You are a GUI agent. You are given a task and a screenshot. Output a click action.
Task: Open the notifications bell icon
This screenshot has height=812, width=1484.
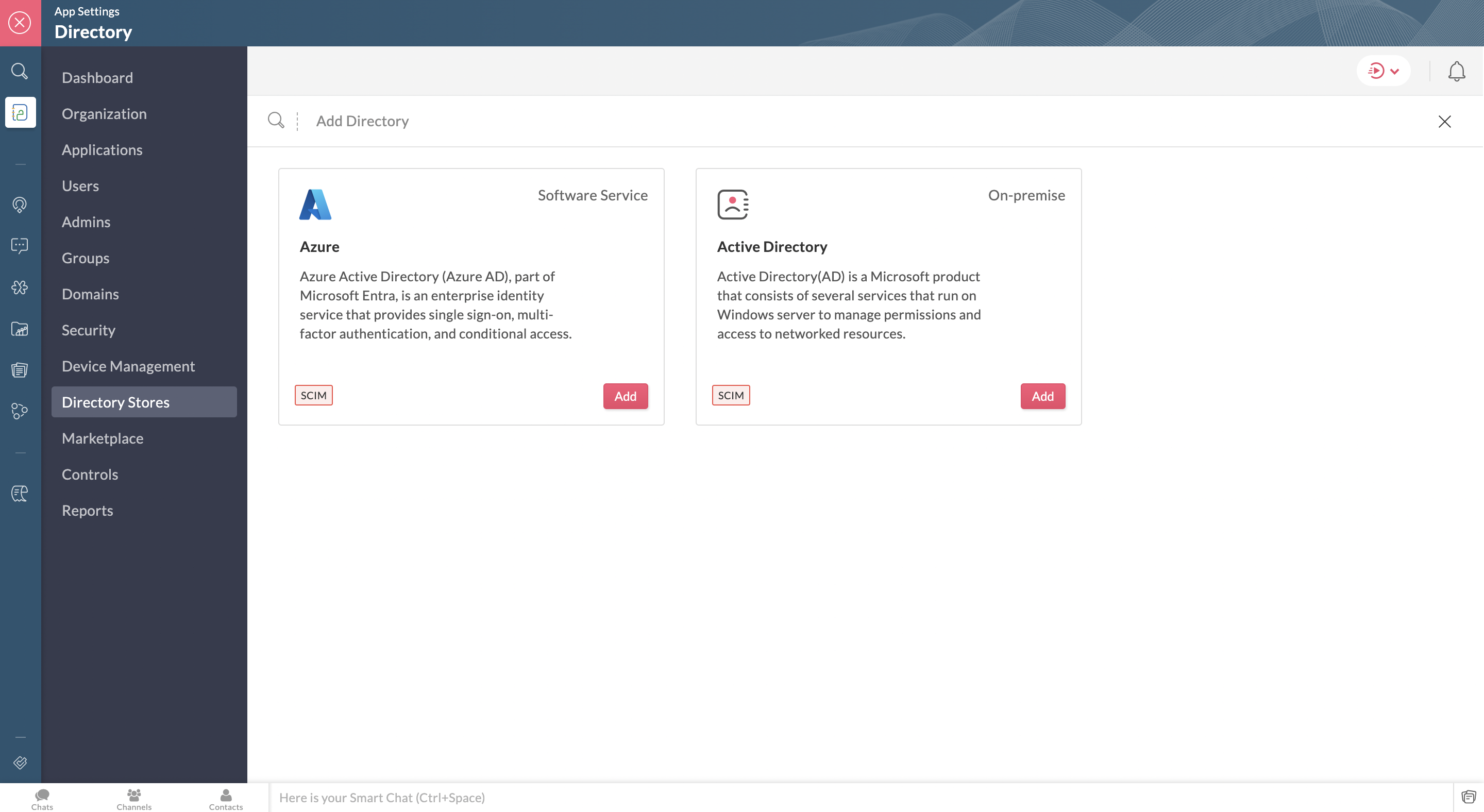click(x=1456, y=72)
